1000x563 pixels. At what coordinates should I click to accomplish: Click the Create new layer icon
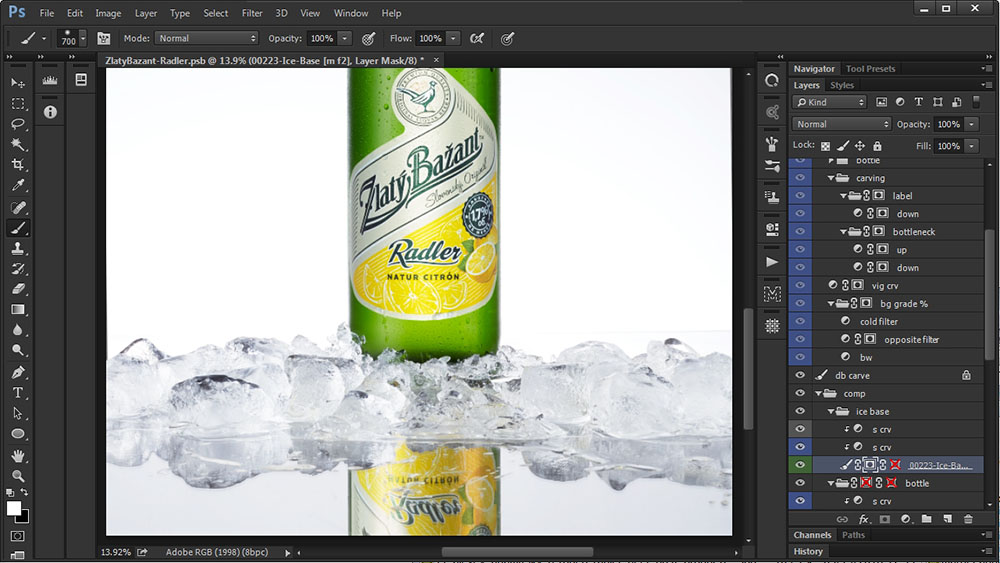pos(947,519)
